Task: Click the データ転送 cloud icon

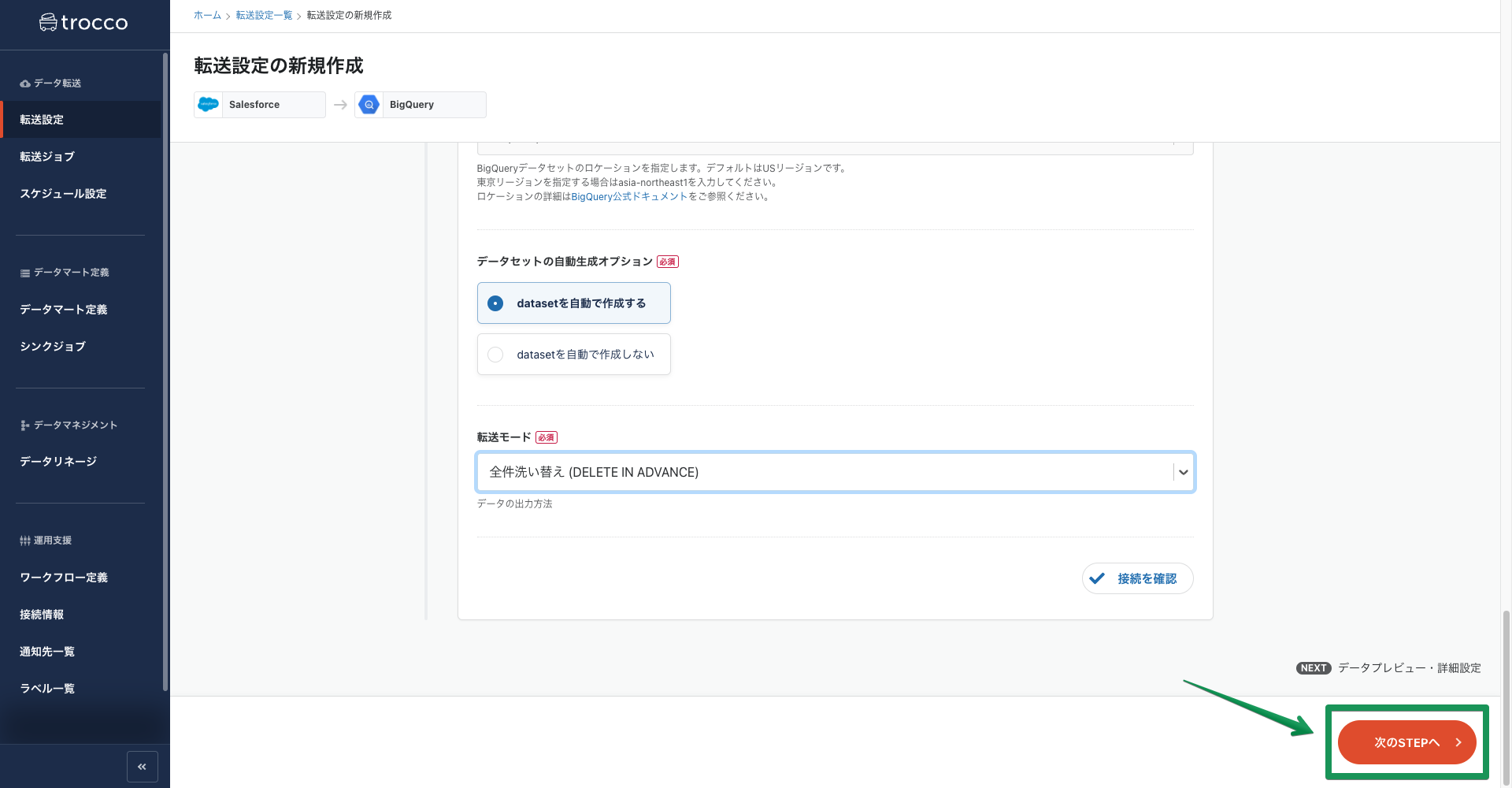Action: [25, 84]
